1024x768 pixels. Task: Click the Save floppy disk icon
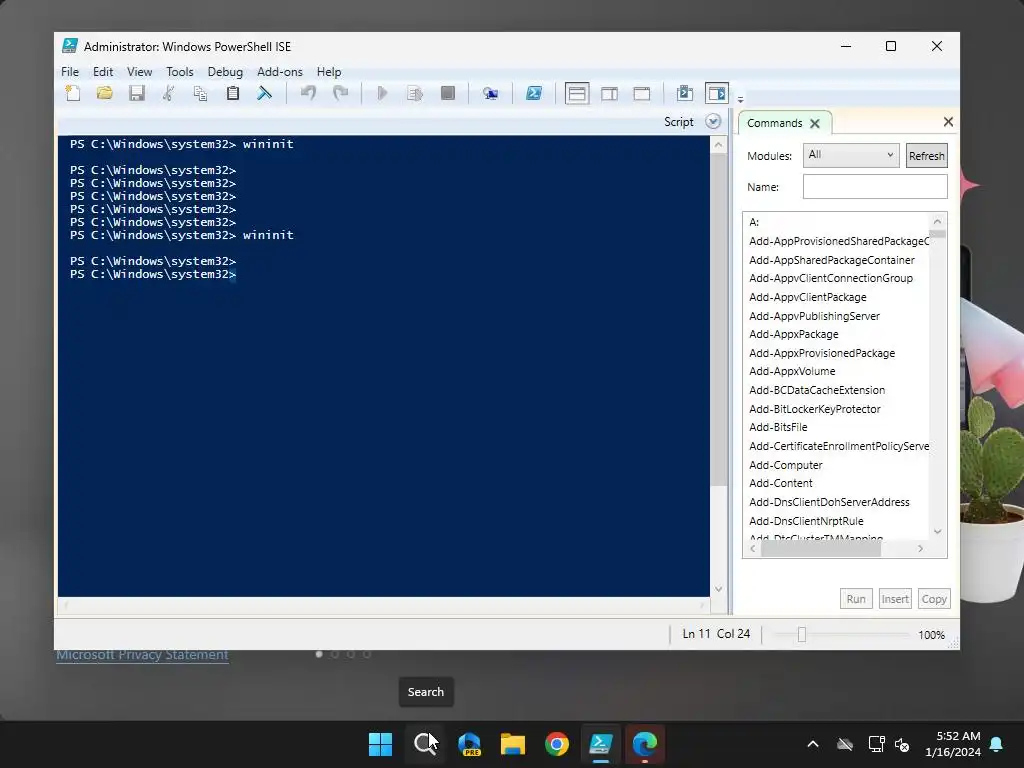coord(136,93)
